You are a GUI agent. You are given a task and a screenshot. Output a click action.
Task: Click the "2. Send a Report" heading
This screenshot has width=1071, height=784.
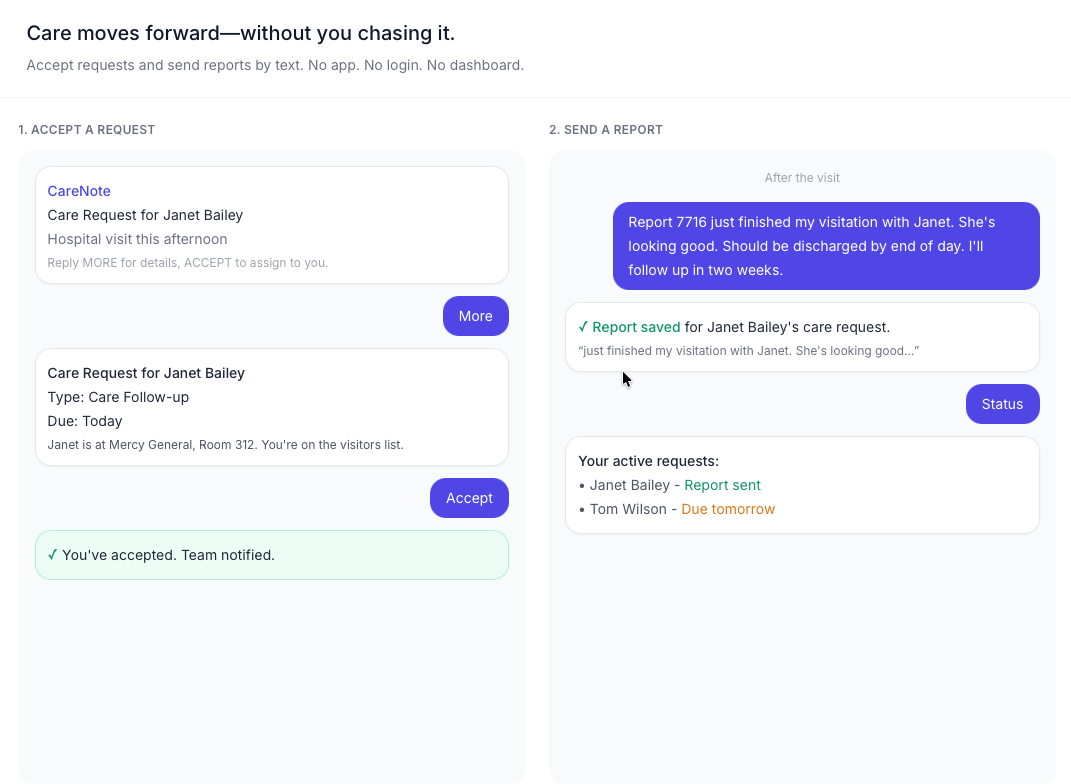606,130
